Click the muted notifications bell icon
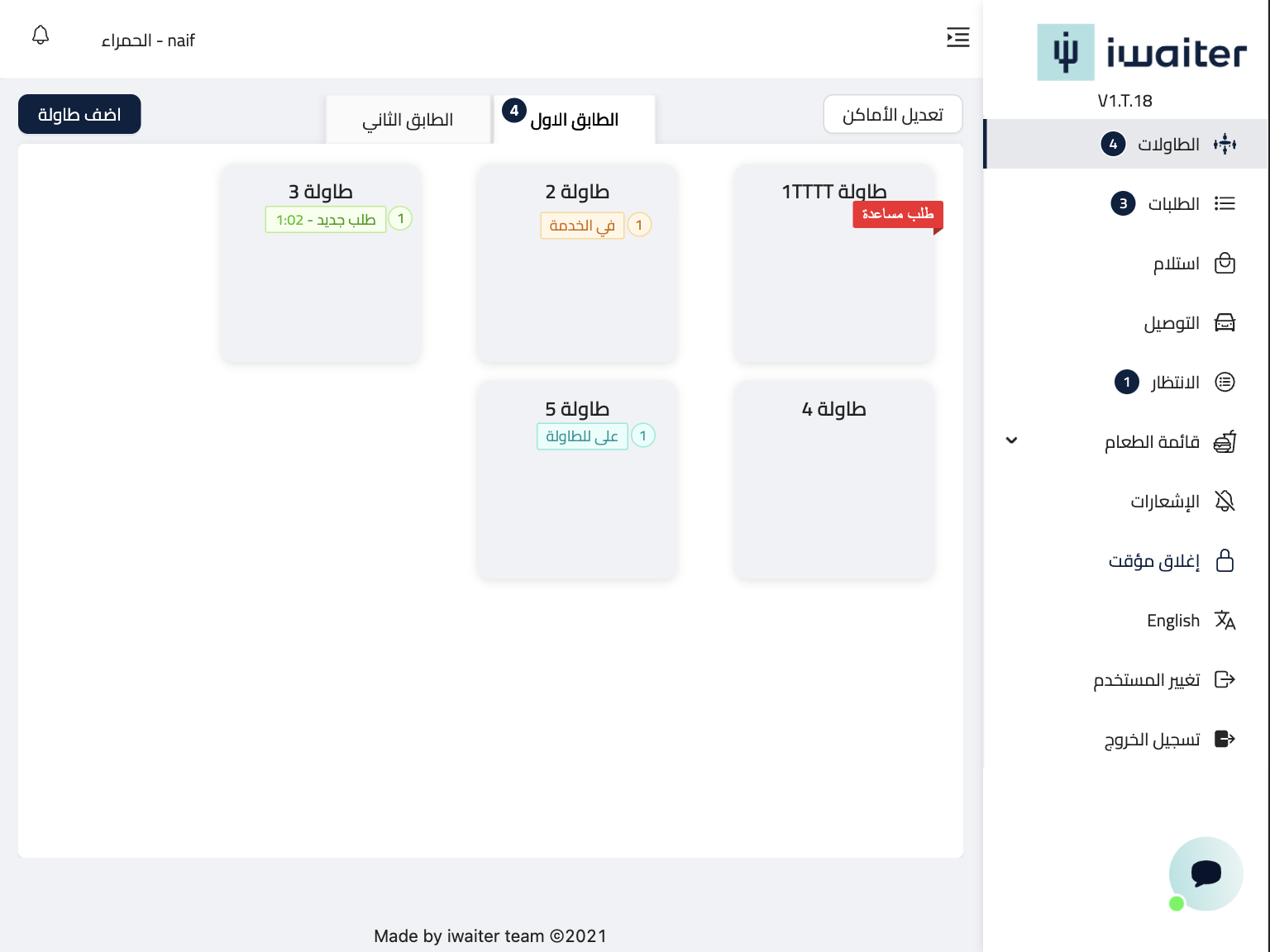This screenshot has width=1270, height=952. click(1225, 501)
